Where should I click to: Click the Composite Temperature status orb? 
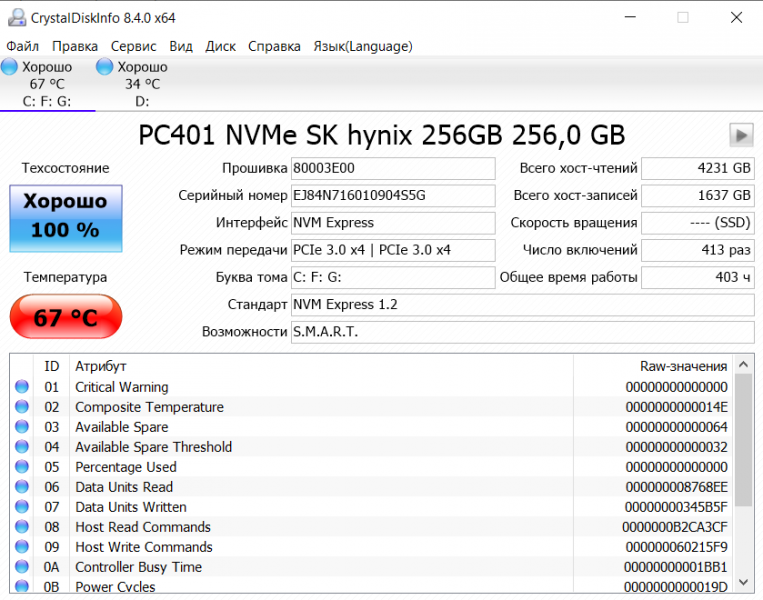click(22, 408)
